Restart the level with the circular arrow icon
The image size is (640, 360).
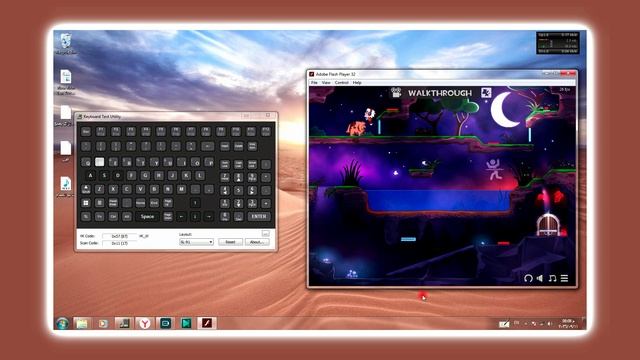coord(528,278)
